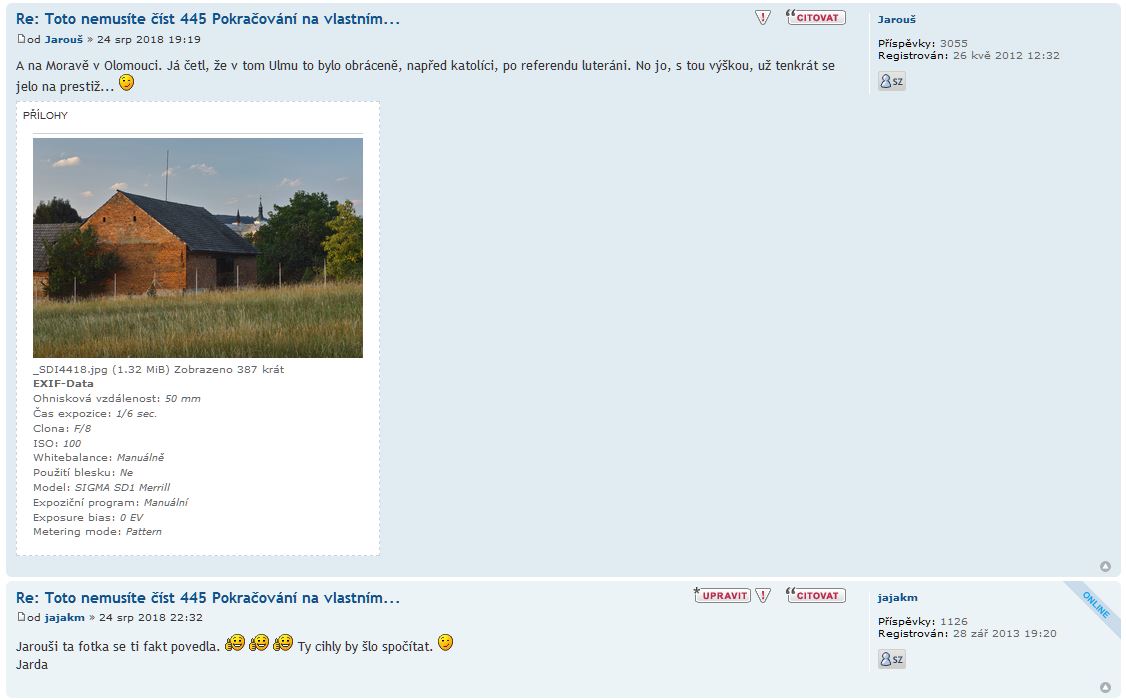
Task: Click the small post icon before 'od Jarouš'
Action: pyautogui.click(x=21, y=39)
